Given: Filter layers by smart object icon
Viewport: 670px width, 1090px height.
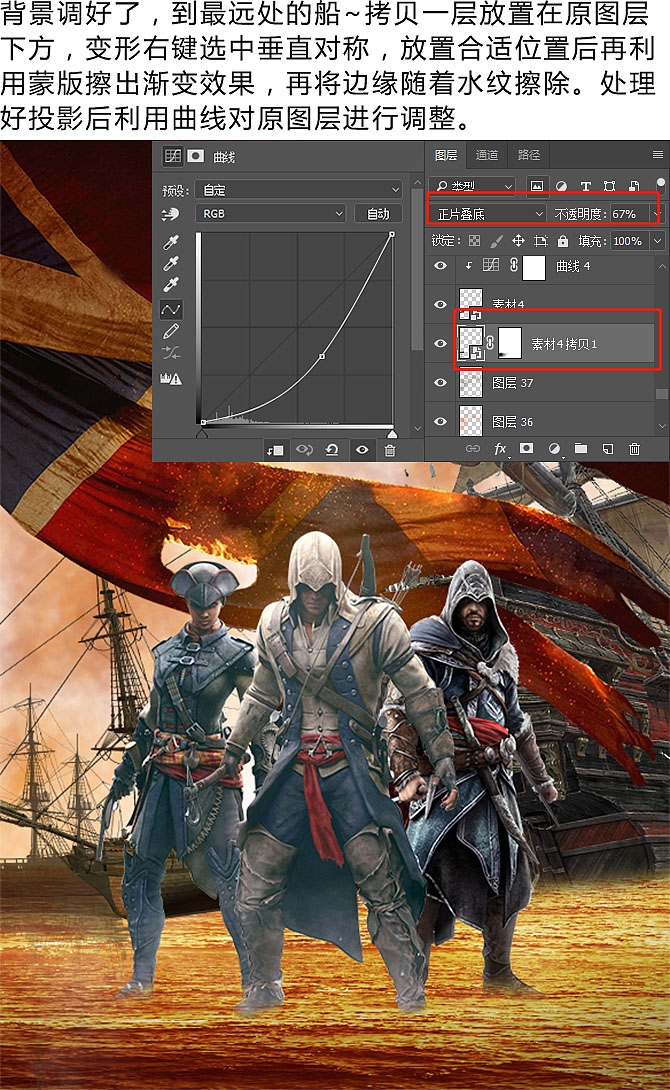Looking at the screenshot, I should (x=634, y=186).
